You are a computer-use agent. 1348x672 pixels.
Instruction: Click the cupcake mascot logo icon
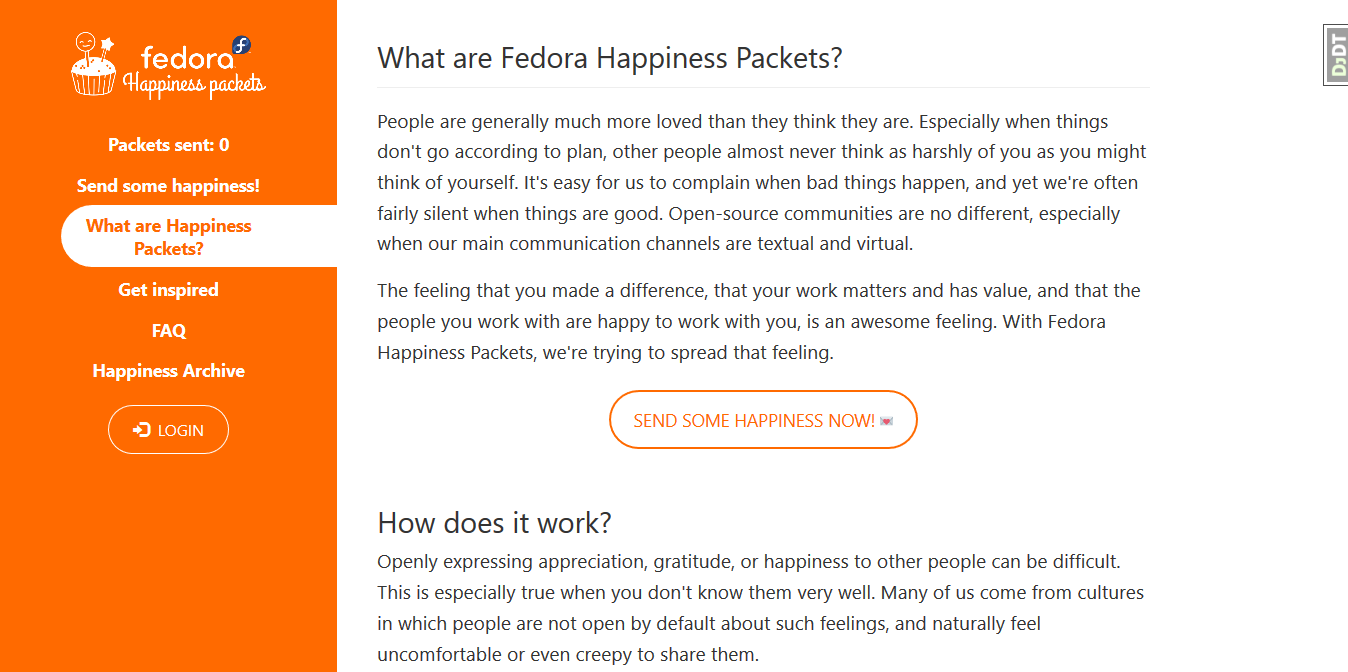(x=94, y=64)
